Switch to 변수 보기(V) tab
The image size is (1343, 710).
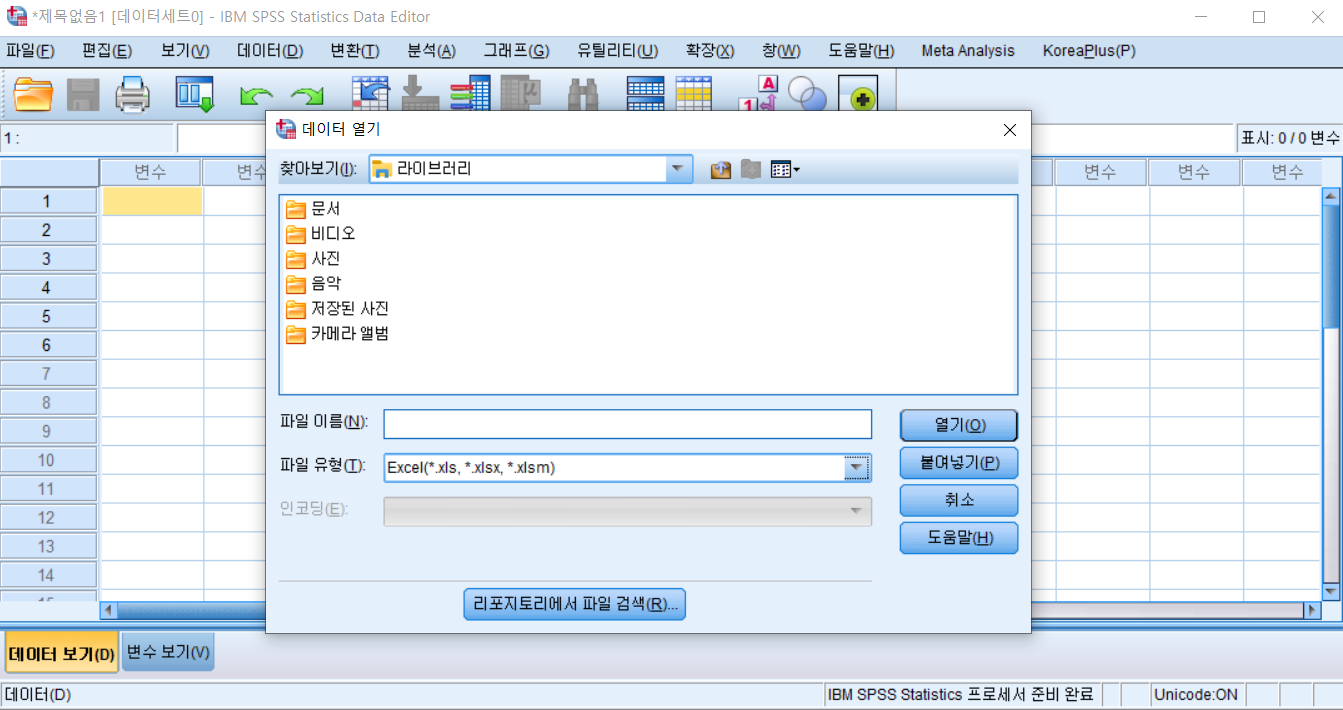168,653
